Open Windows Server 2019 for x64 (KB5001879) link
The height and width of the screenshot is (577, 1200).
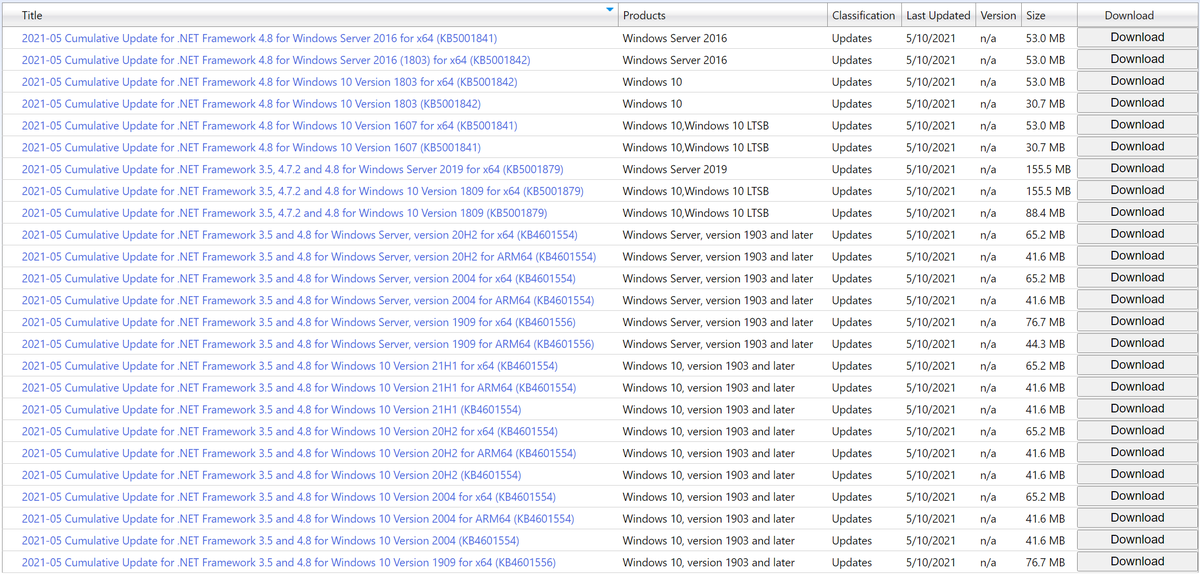pos(292,169)
